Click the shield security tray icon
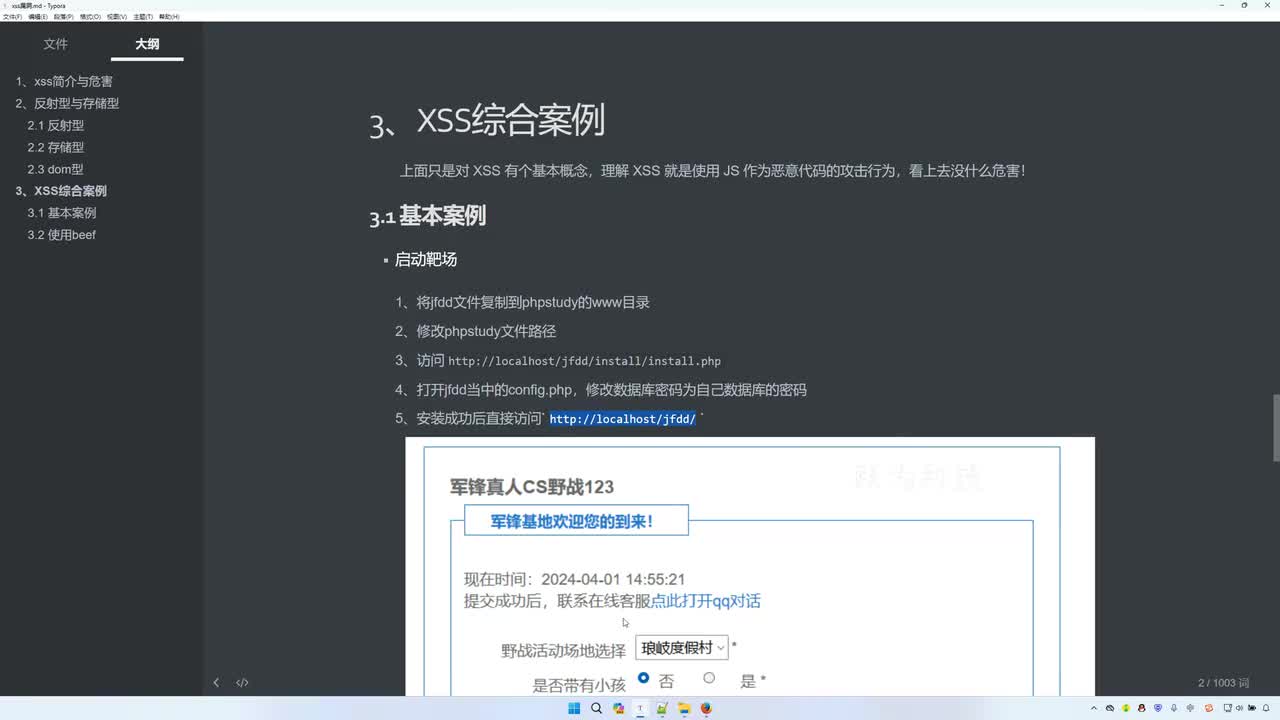 pyautogui.click(x=1158, y=708)
